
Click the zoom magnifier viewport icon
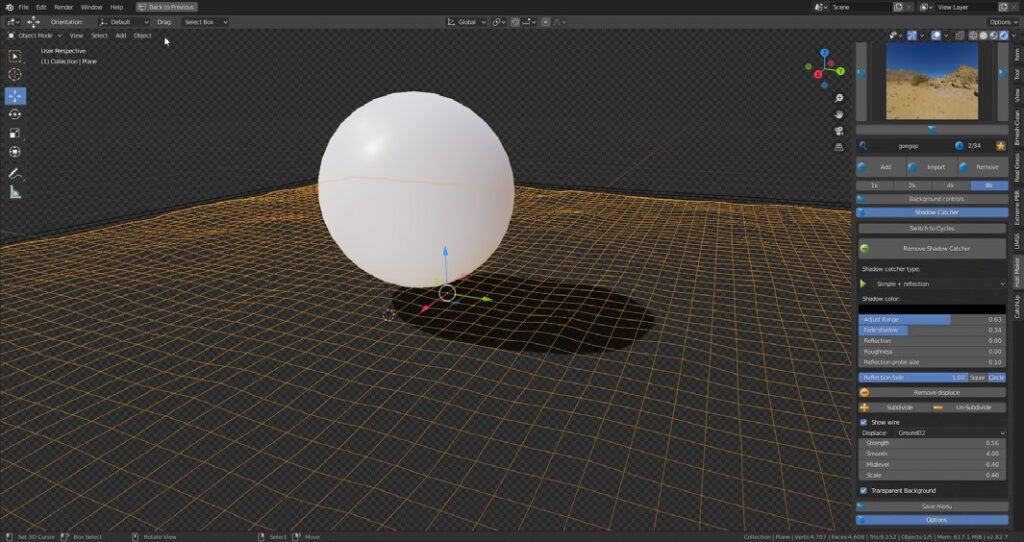[x=839, y=99]
